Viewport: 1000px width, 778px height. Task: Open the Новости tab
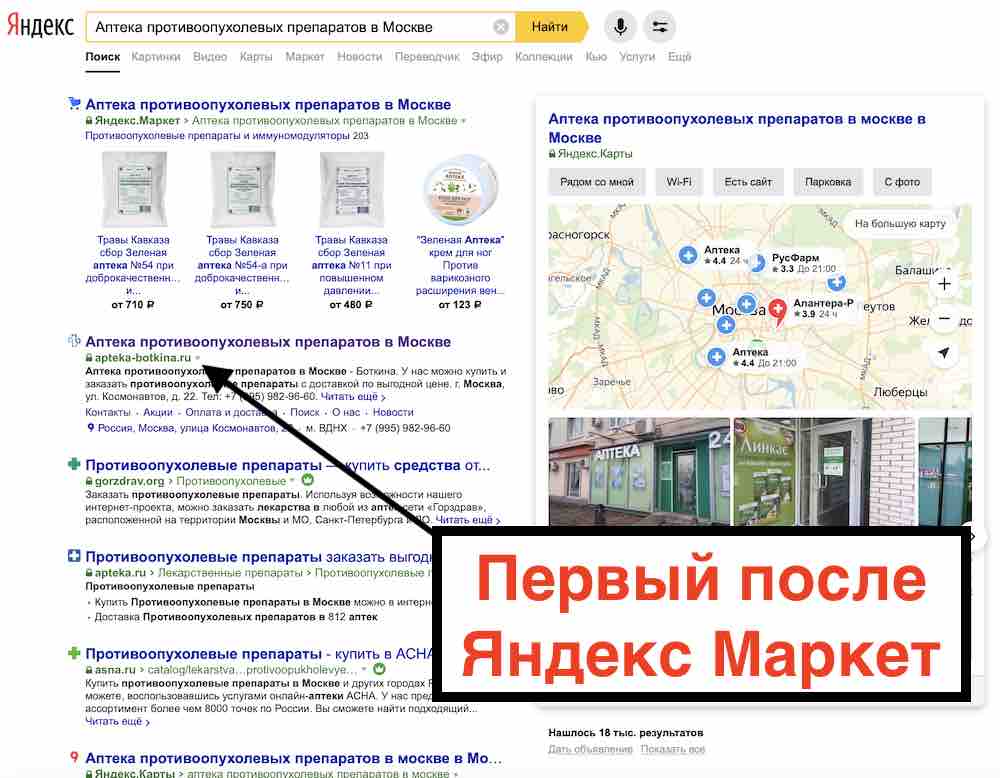click(360, 57)
